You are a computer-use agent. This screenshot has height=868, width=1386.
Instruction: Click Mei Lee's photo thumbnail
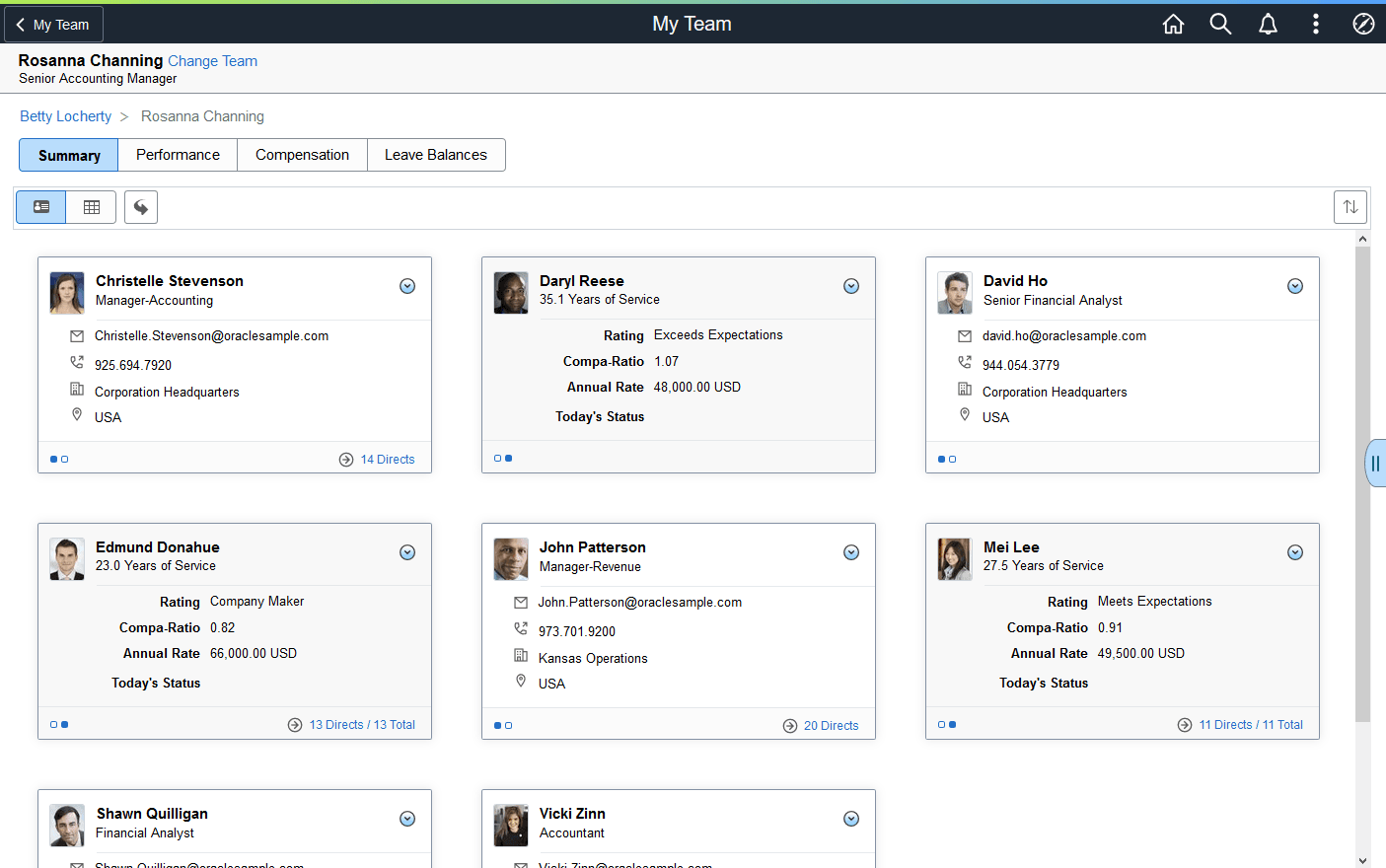955,559
